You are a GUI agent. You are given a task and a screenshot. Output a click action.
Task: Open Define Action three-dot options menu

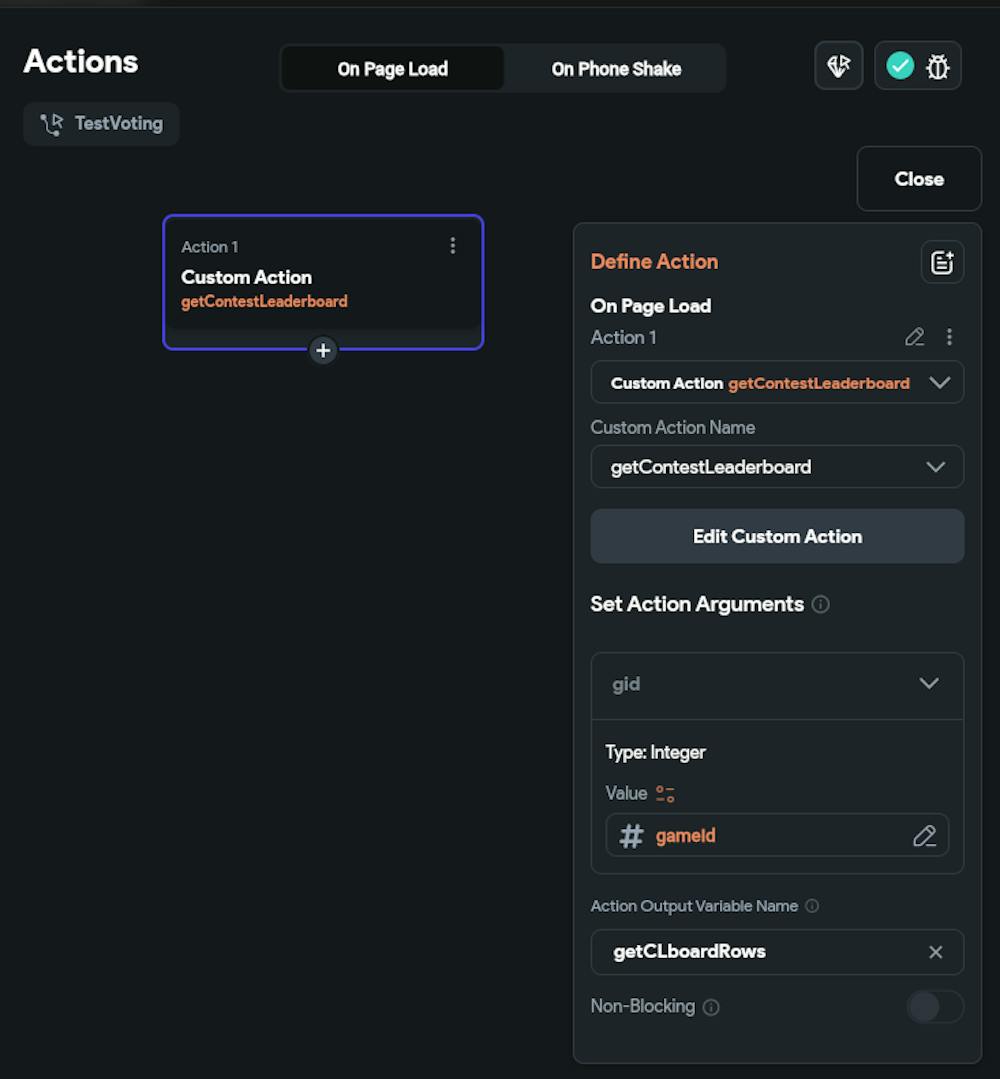(x=949, y=337)
